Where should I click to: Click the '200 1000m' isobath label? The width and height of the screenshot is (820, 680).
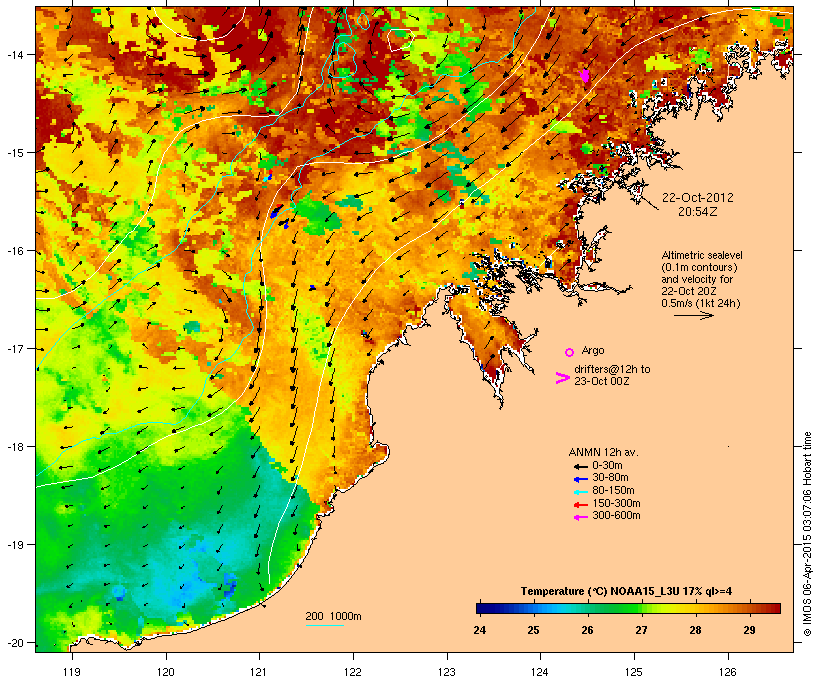[333, 616]
